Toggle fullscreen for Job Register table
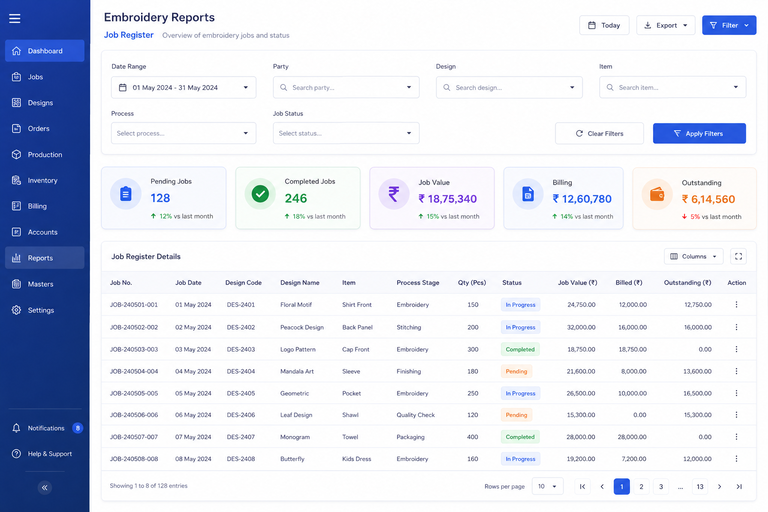The image size is (768, 512). (x=738, y=256)
